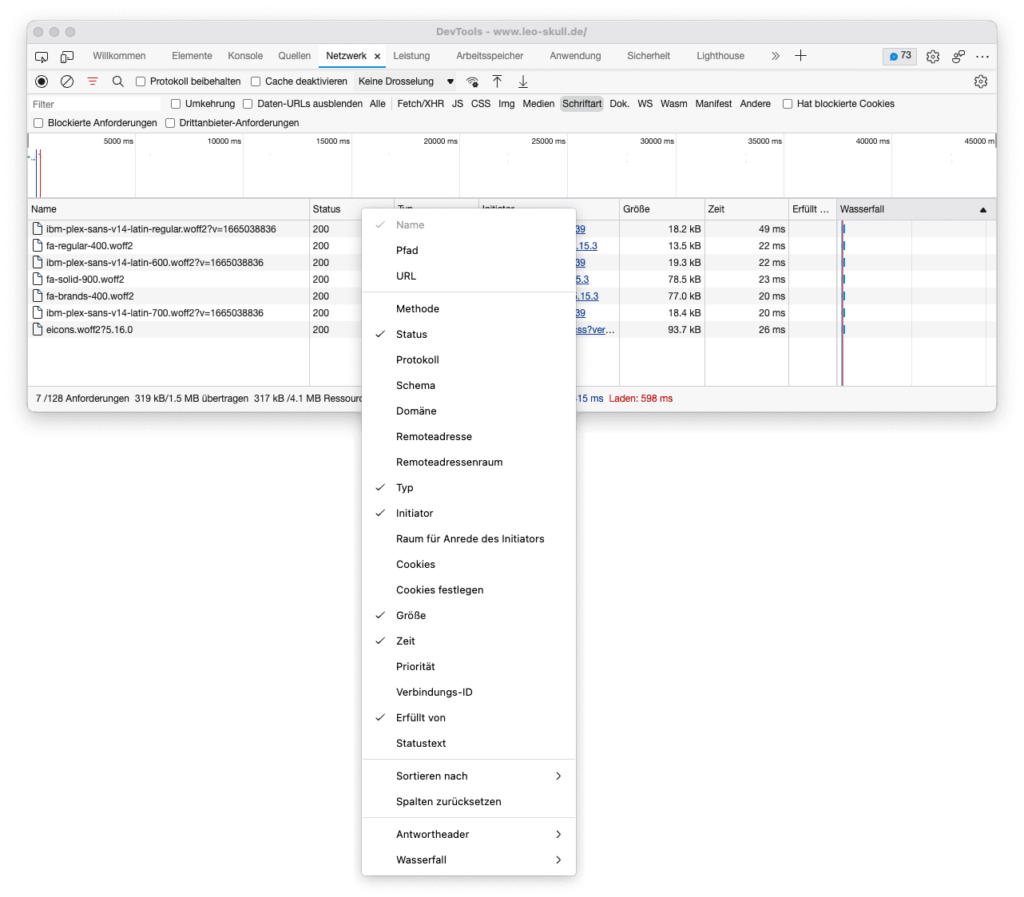Clear the network request log
The height and width of the screenshot is (897, 1024).
coord(65,81)
